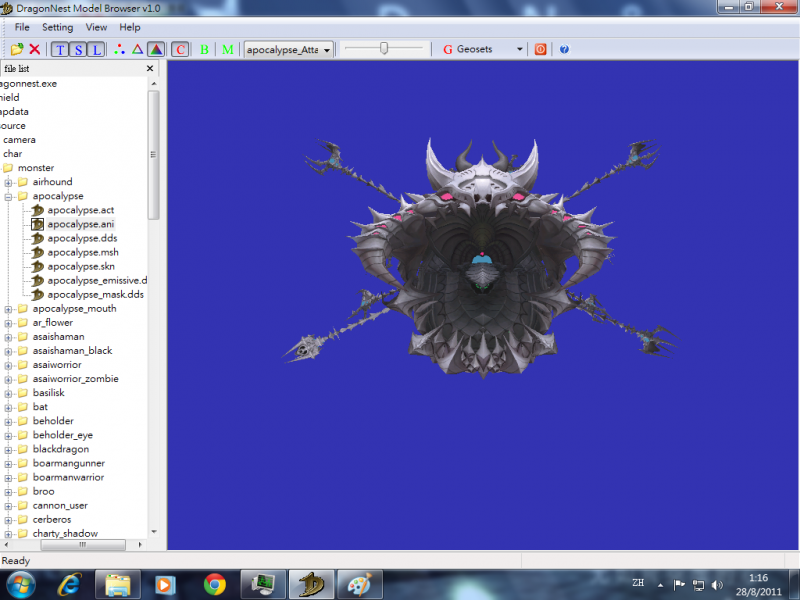Select the boarmanwarrior folder
Screen dimensions: 800x600
(68, 478)
